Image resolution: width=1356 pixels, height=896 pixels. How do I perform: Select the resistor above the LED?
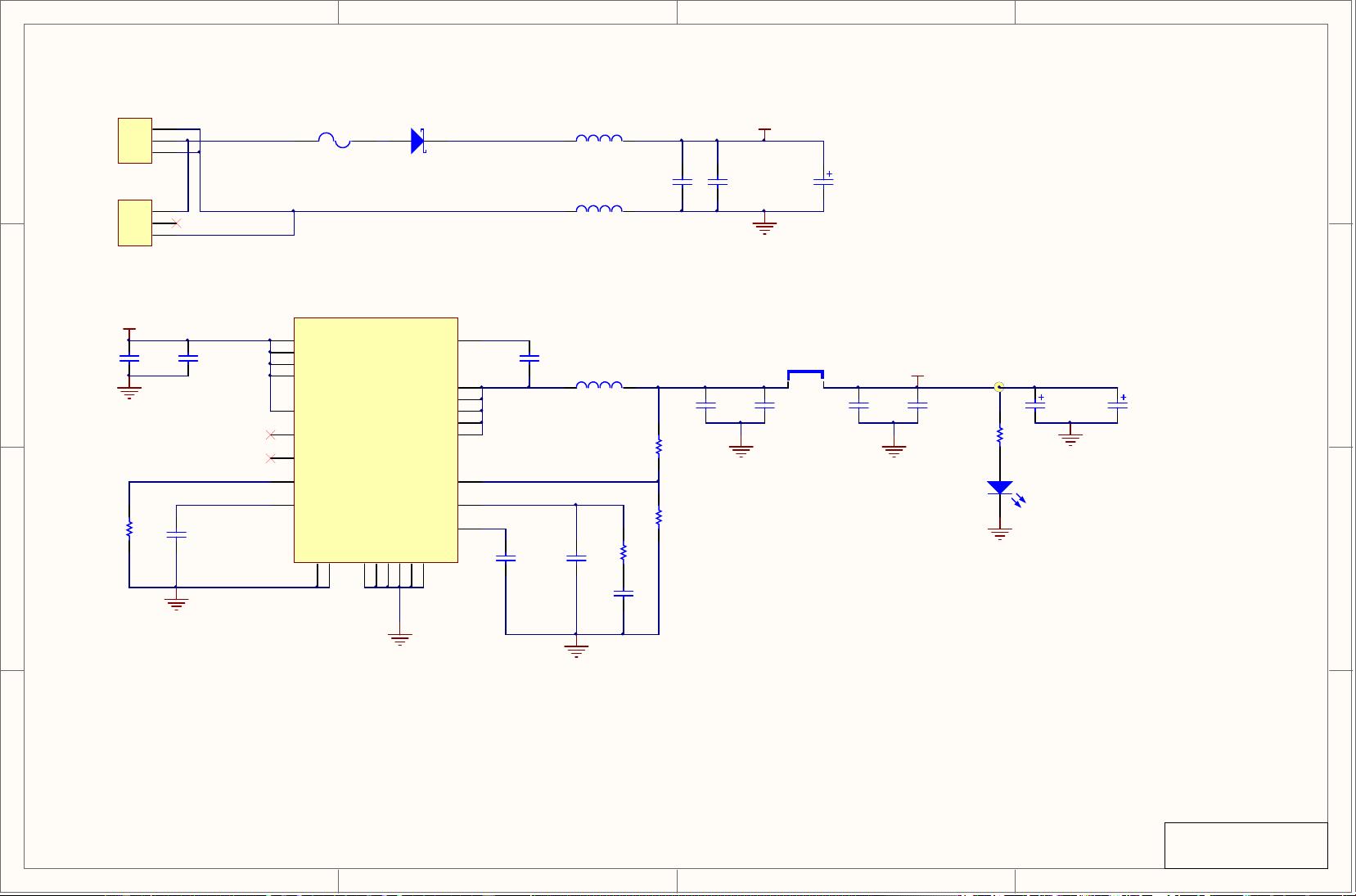[998, 434]
